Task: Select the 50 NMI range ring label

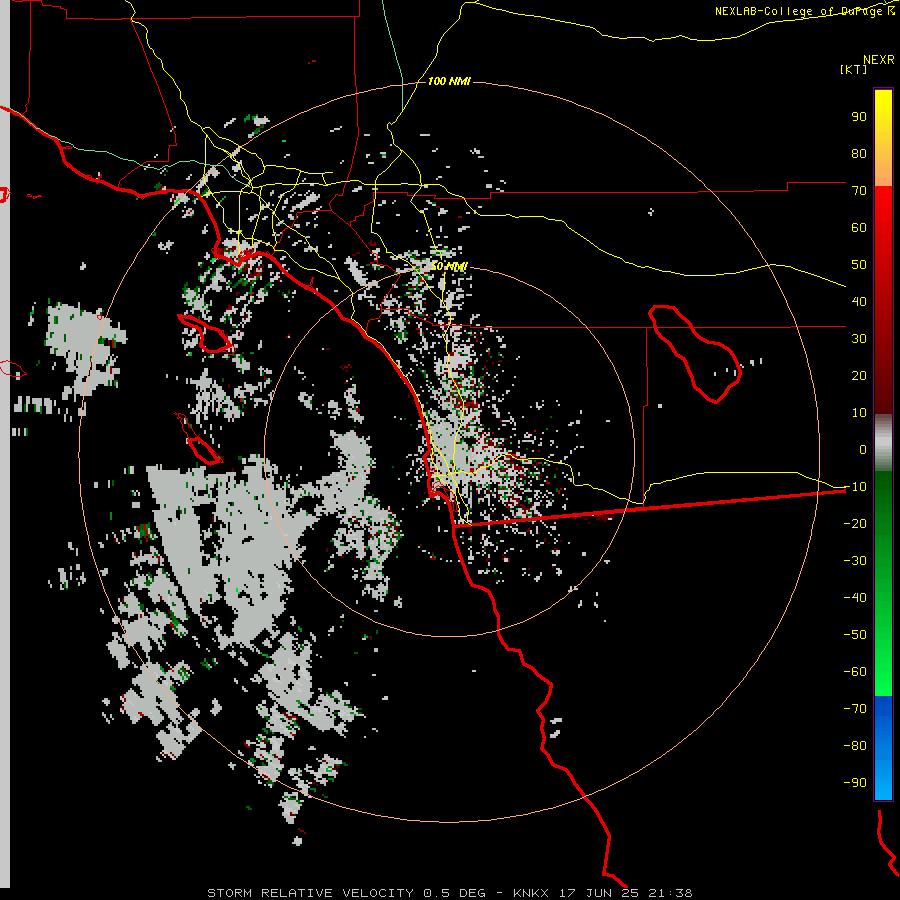Action: click(449, 266)
